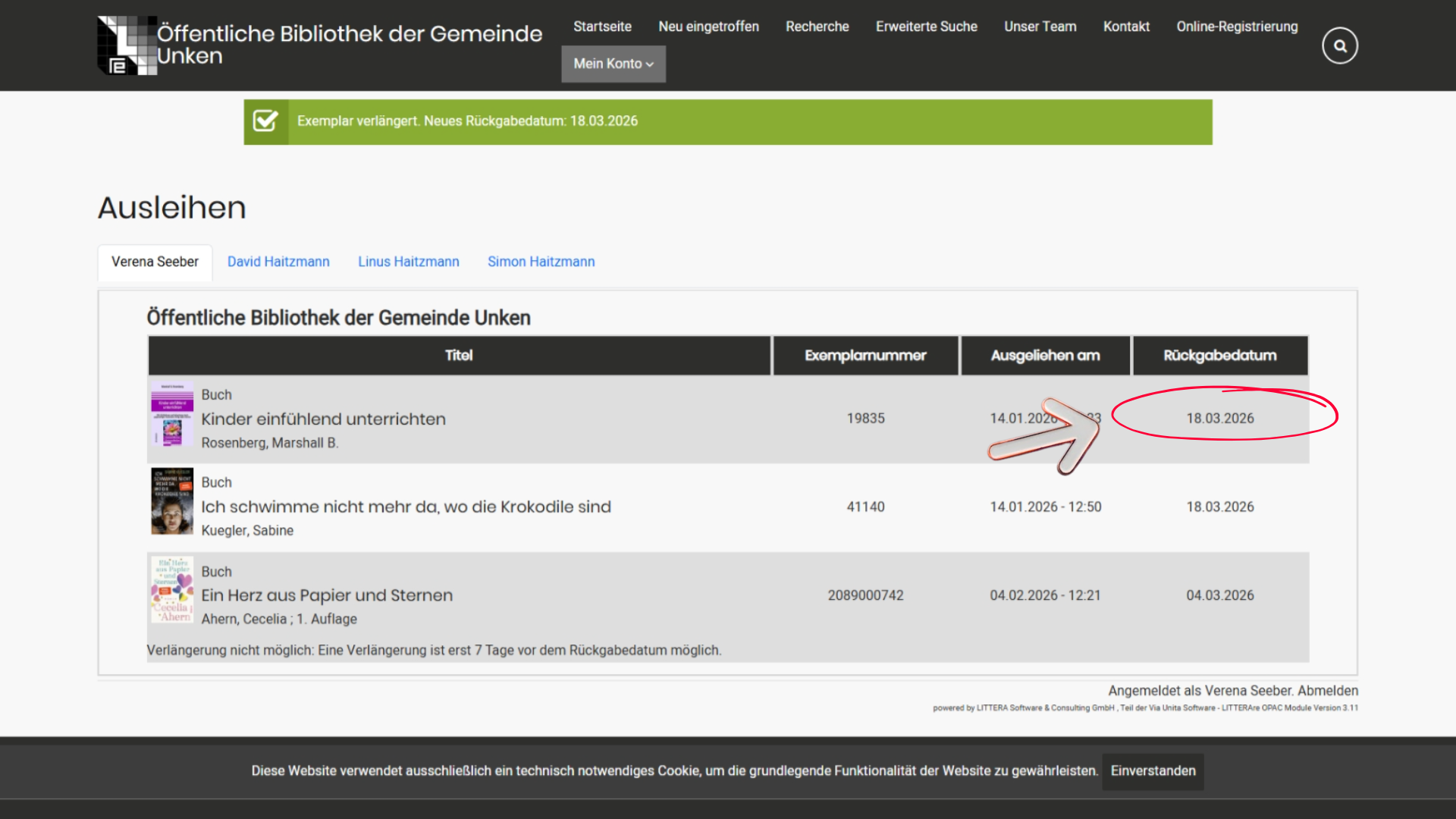Click the green checkmark confirmation icon

pos(265,121)
